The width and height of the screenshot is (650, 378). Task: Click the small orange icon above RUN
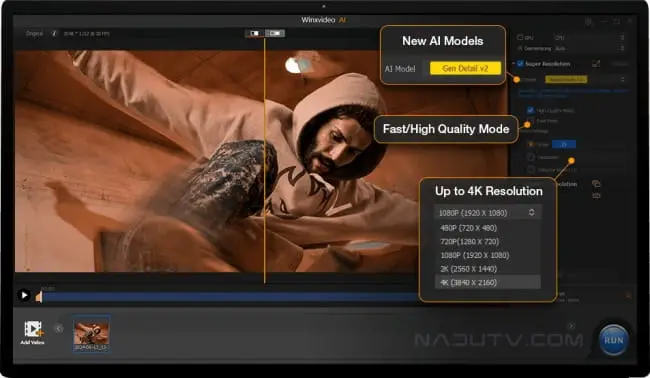[628, 295]
